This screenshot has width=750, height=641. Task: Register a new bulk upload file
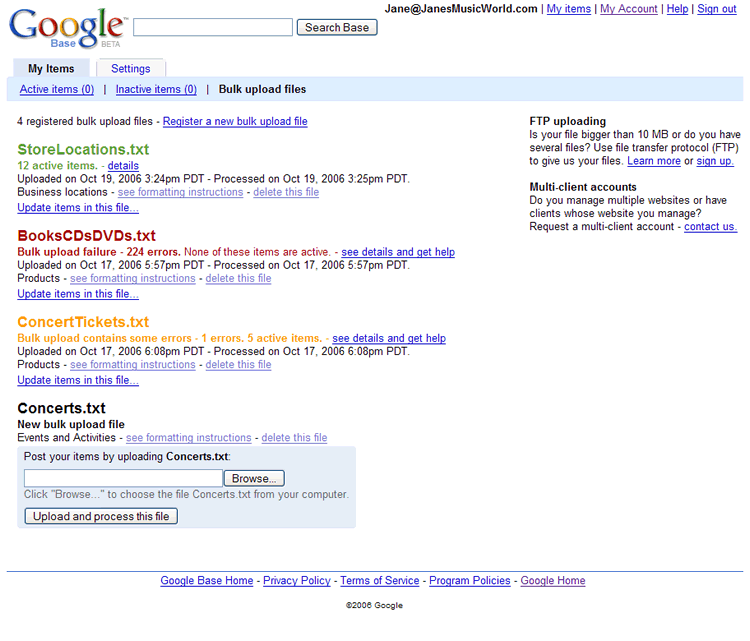235,122
